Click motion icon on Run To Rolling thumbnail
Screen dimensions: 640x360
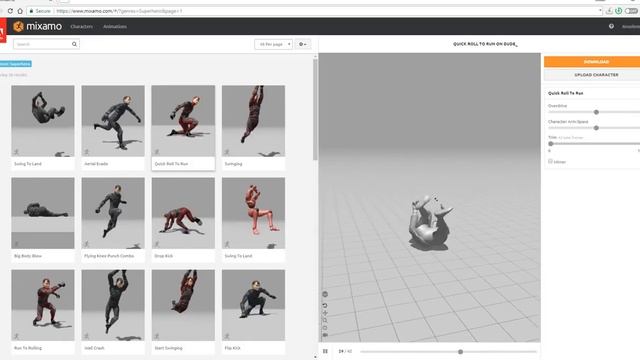pos(16,336)
